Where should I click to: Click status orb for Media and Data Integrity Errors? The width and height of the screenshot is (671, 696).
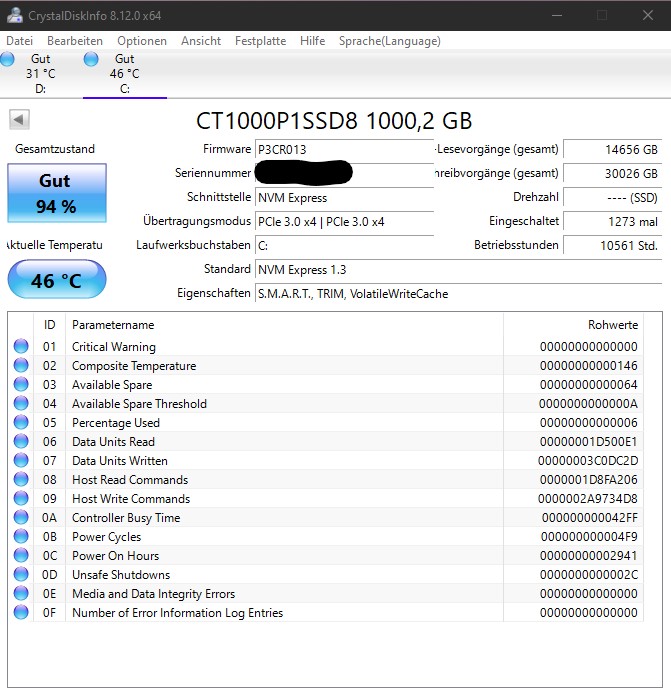[21, 593]
